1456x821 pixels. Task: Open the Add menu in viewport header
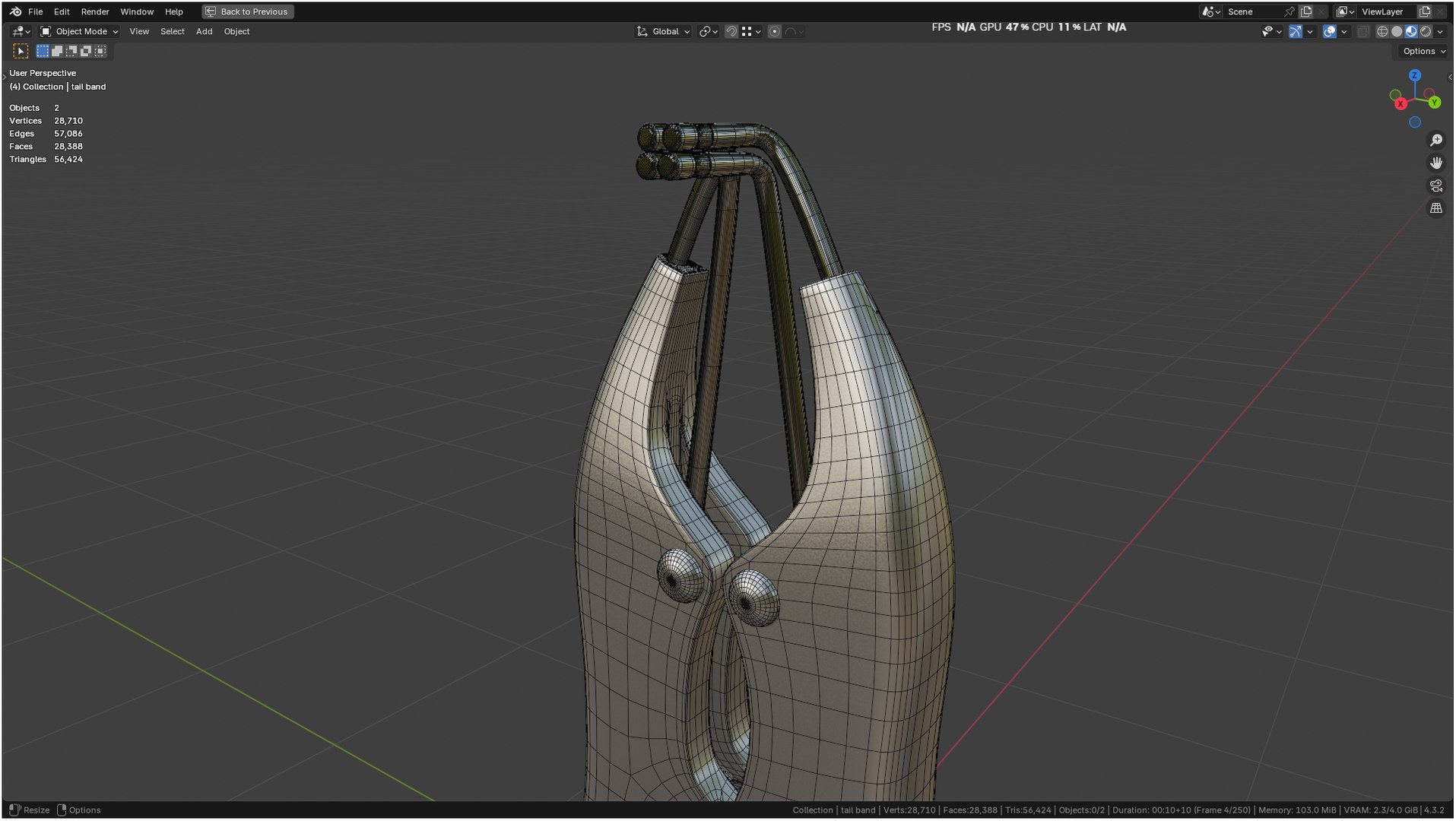pyautogui.click(x=204, y=31)
